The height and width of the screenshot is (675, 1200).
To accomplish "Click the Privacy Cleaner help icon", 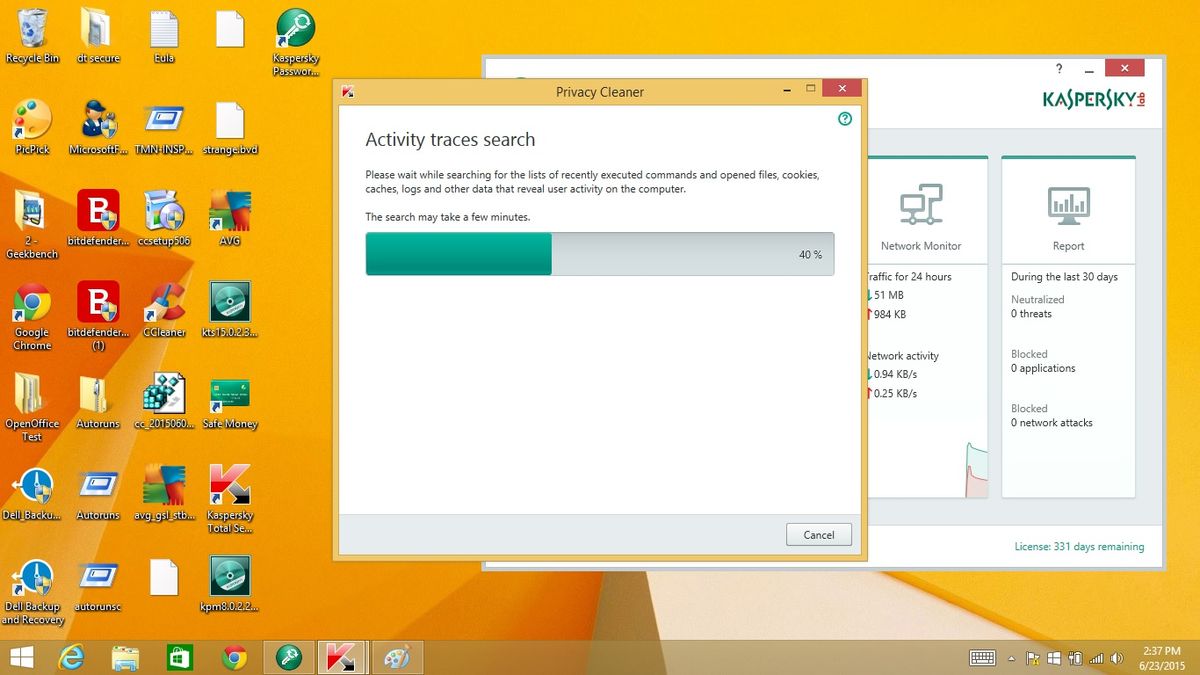I will pyautogui.click(x=845, y=118).
